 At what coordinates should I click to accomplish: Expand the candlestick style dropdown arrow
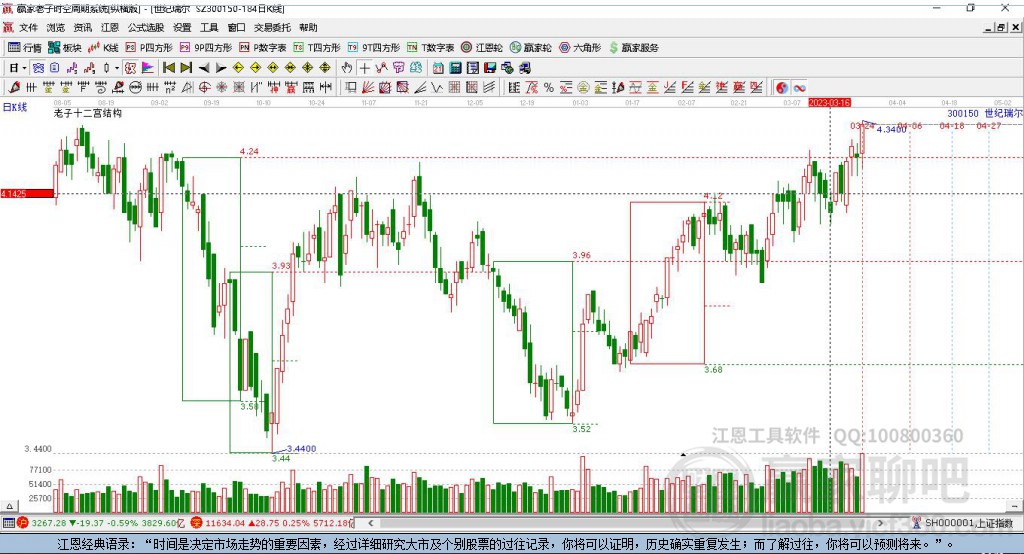[x=117, y=68]
